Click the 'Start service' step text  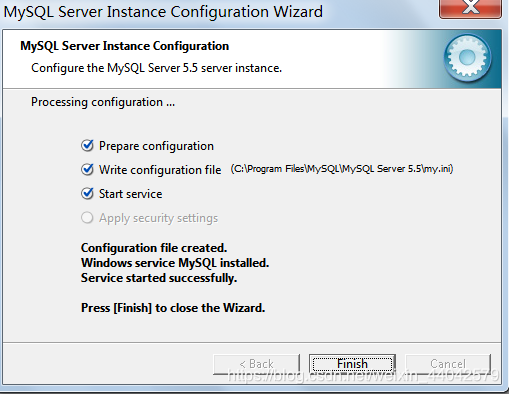click(131, 194)
